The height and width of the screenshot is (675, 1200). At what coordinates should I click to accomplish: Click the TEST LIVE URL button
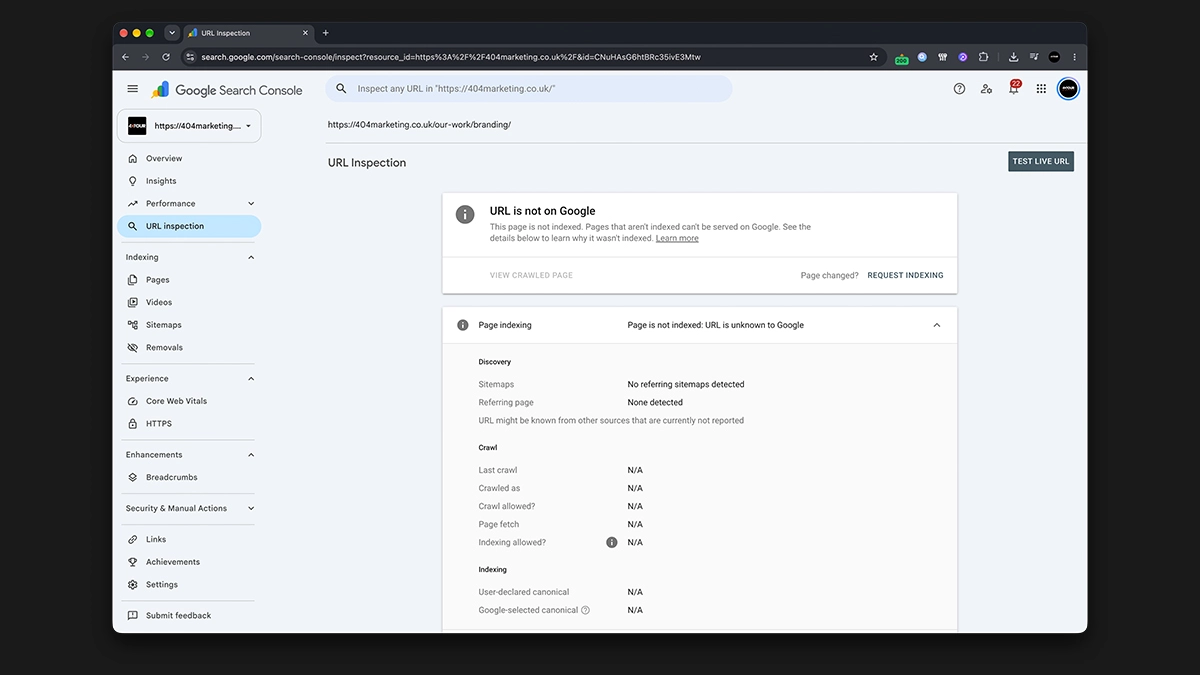tap(1041, 161)
